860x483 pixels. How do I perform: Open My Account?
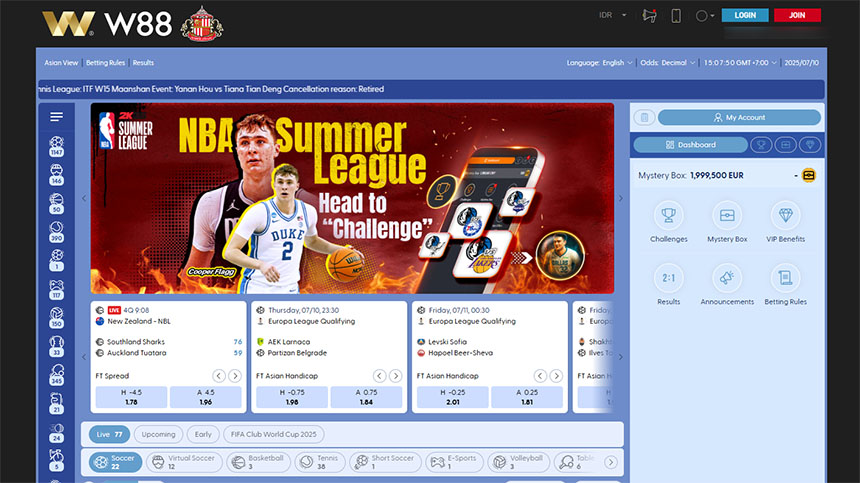click(x=739, y=117)
